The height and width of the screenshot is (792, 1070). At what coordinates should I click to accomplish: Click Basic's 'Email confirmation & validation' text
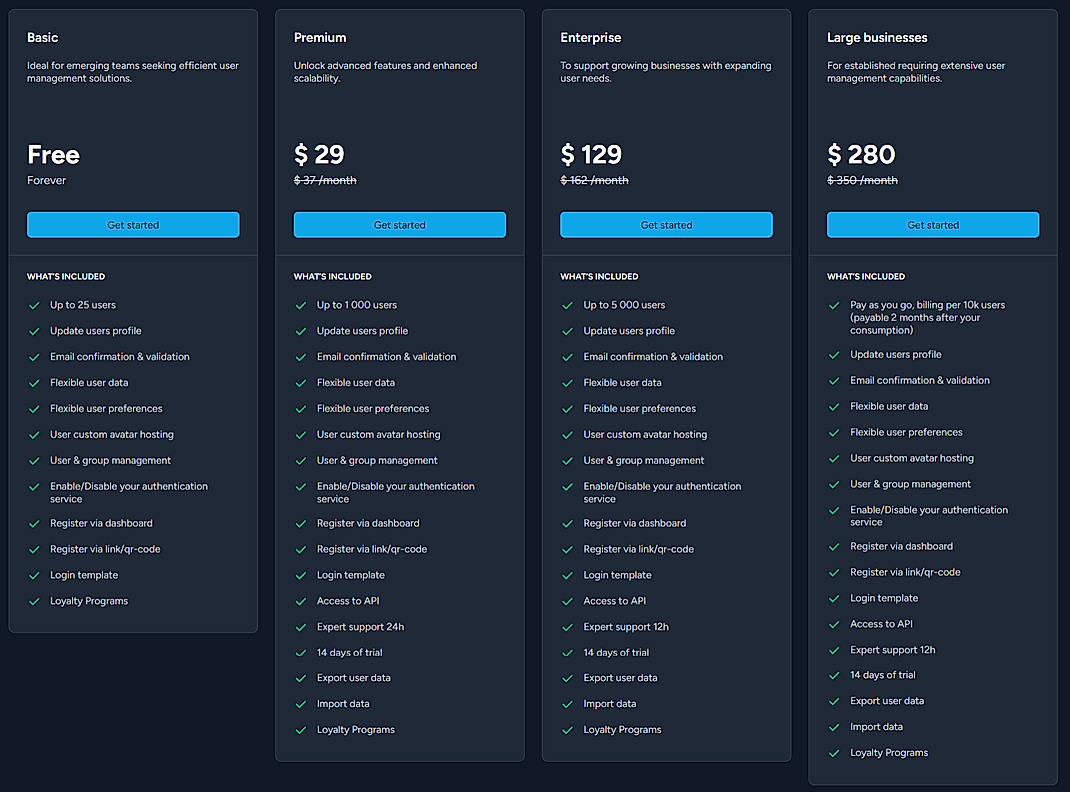(119, 357)
